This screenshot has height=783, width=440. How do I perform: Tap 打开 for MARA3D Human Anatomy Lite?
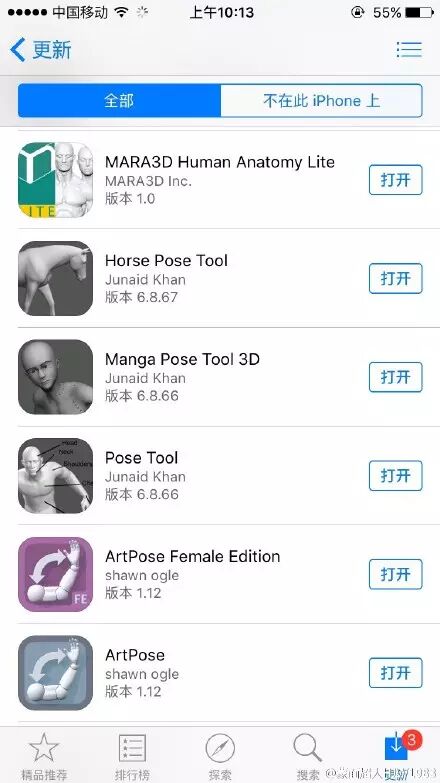pos(396,180)
